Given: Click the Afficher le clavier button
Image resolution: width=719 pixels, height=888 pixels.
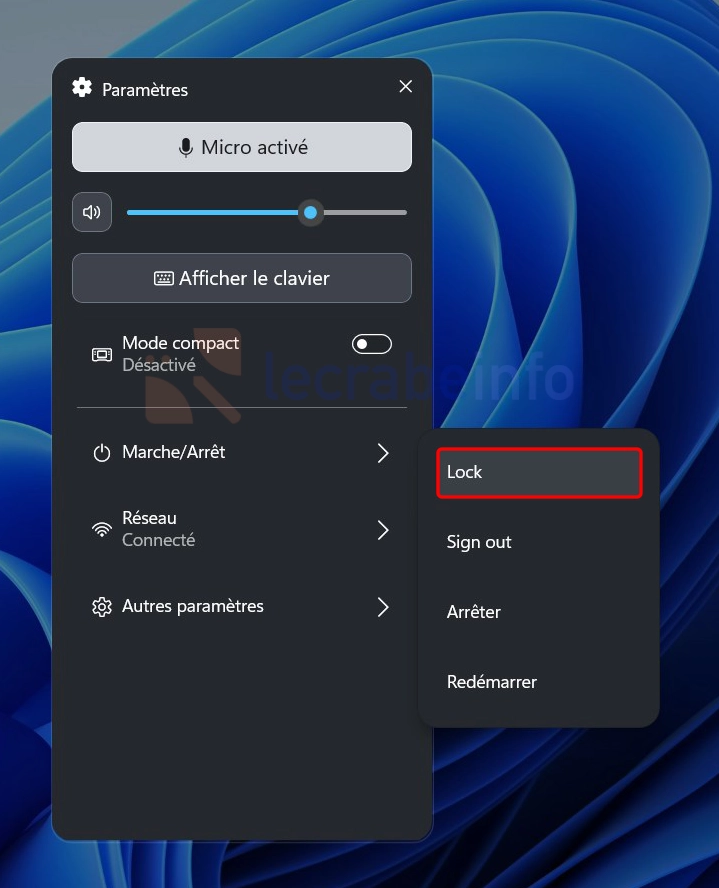Looking at the screenshot, I should point(242,278).
